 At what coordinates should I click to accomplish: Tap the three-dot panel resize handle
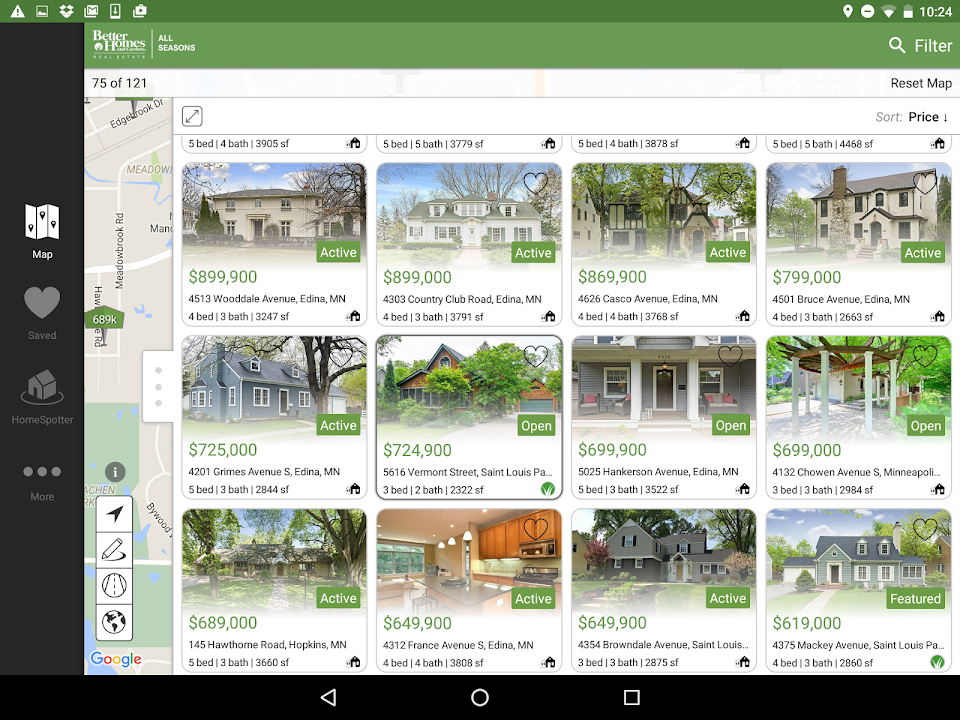[x=158, y=386]
